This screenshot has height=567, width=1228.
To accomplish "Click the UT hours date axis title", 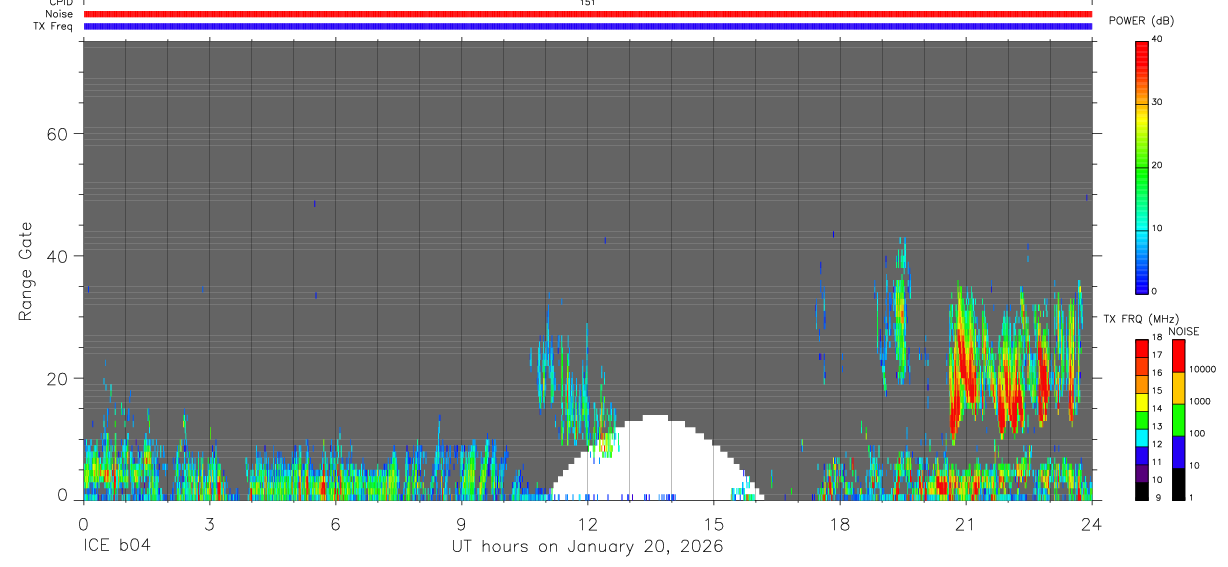I will coord(587,547).
